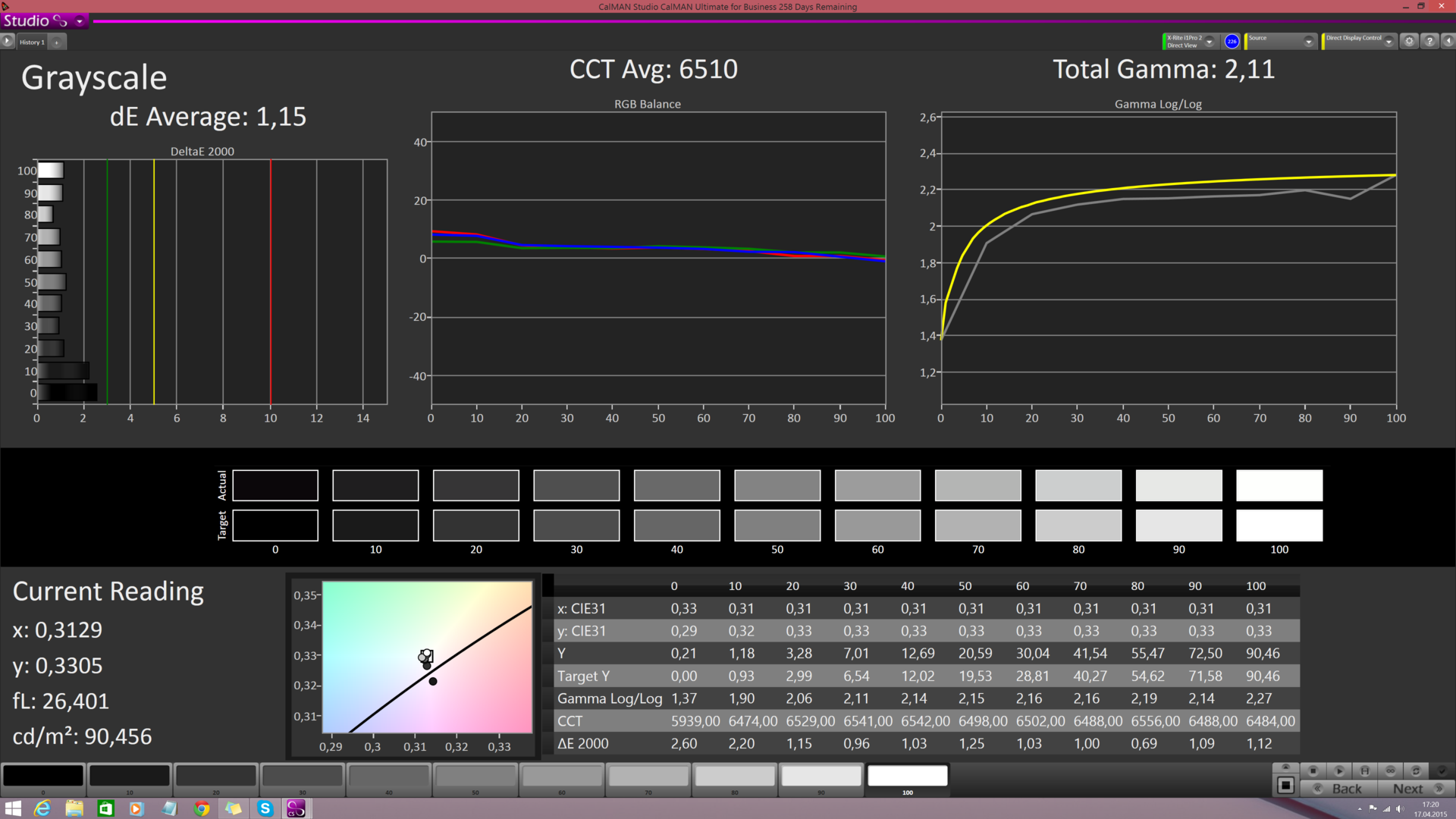Open Skype from the Windows taskbar
This screenshot has height=819, width=1456.
(265, 808)
